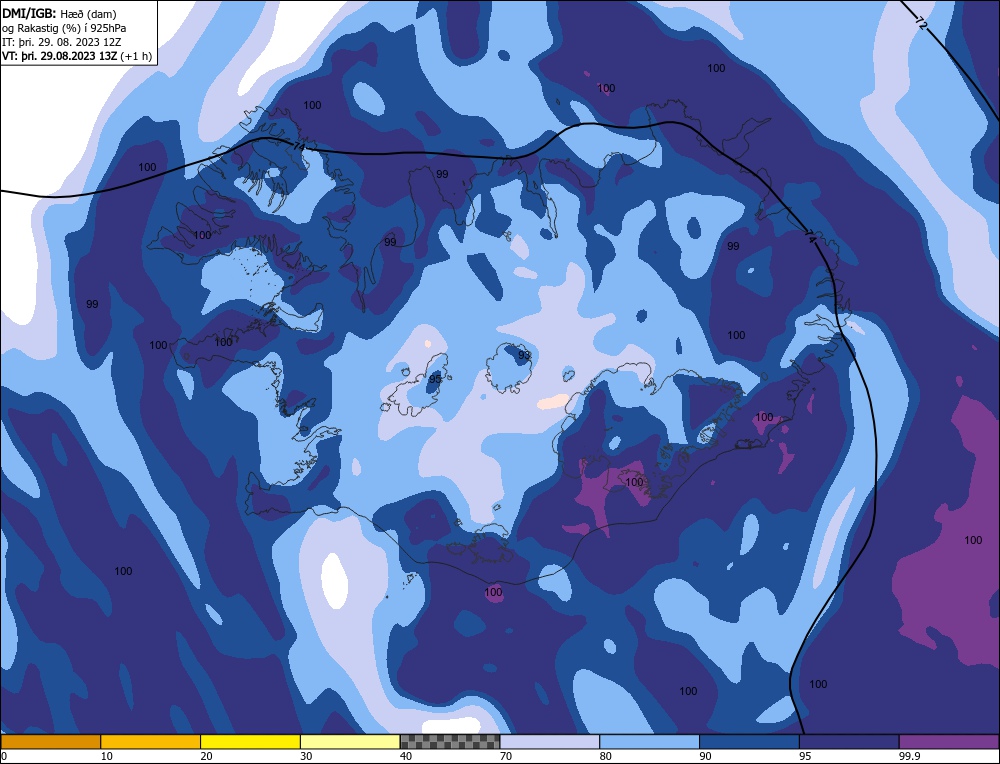
Task: Click the legend scale label '70'
Action: pyautogui.click(x=506, y=756)
